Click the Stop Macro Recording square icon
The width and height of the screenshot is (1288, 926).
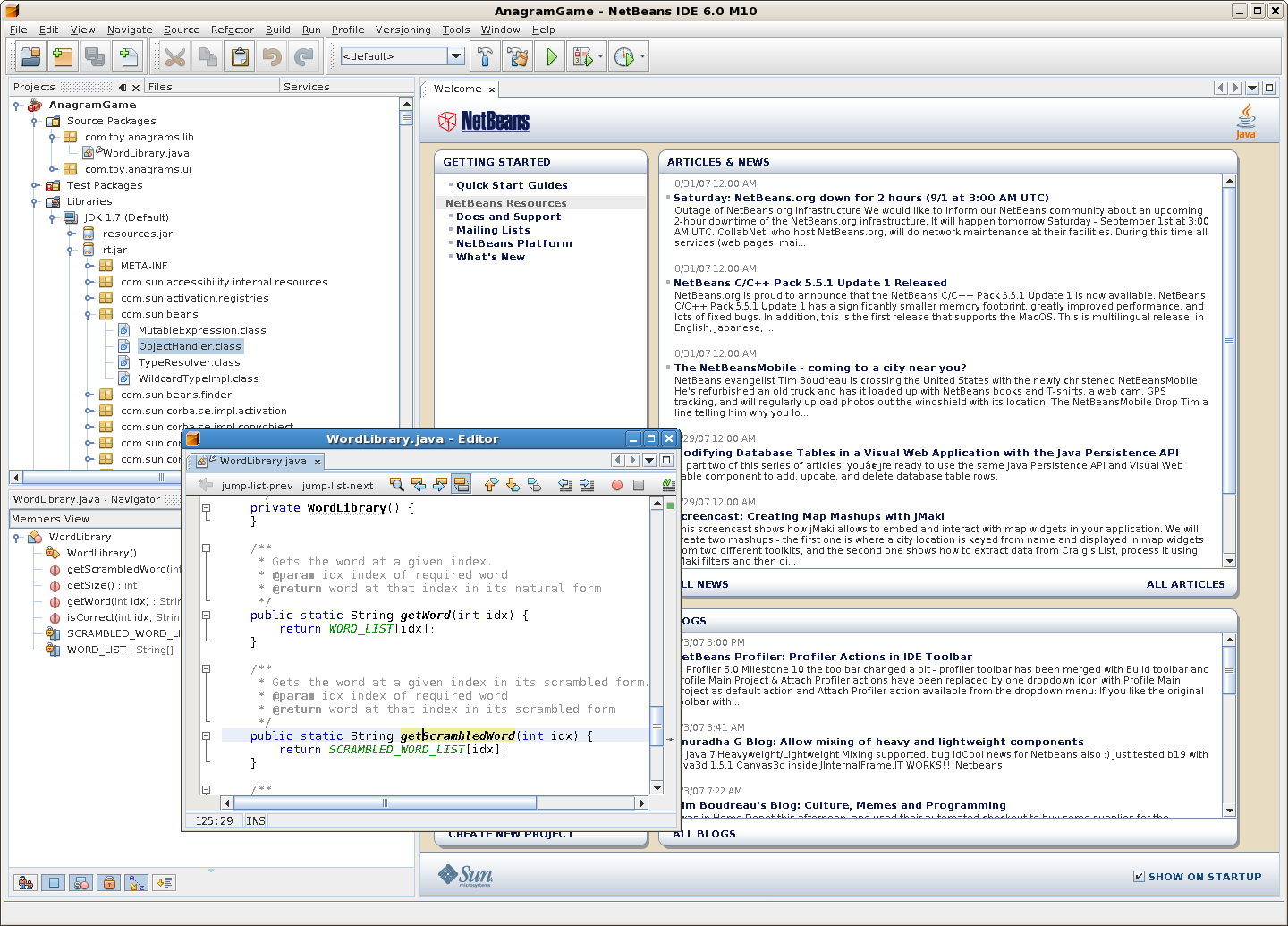639,485
